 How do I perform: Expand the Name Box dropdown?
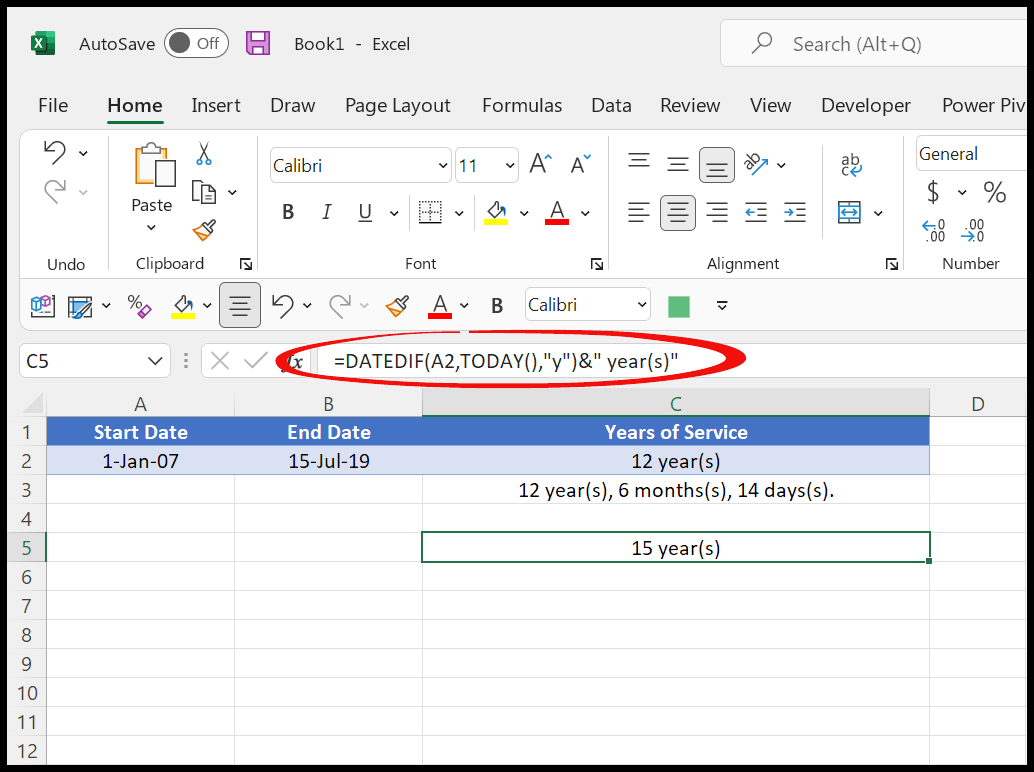(x=155, y=361)
